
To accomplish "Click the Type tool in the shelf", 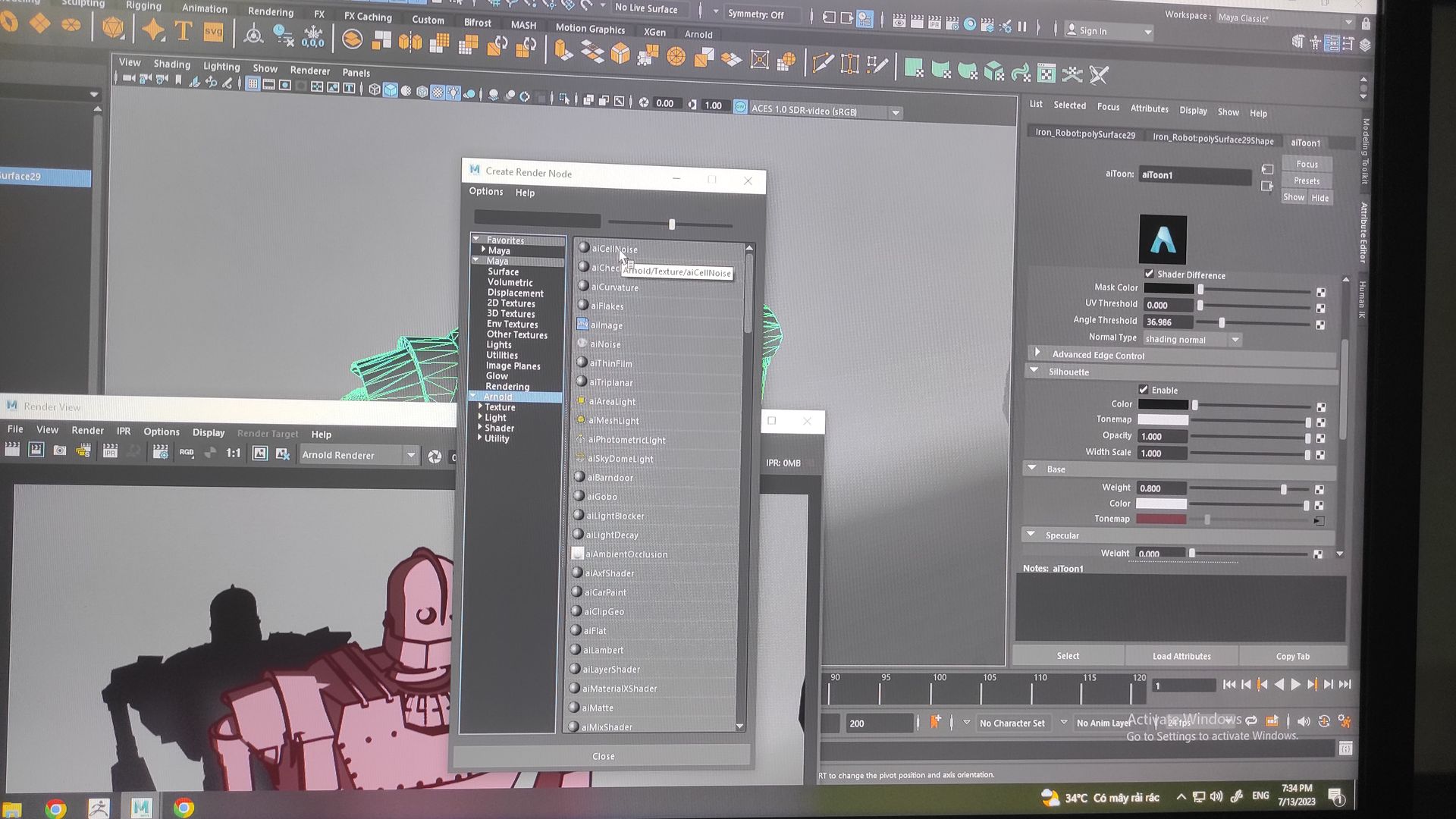I will pos(183,31).
